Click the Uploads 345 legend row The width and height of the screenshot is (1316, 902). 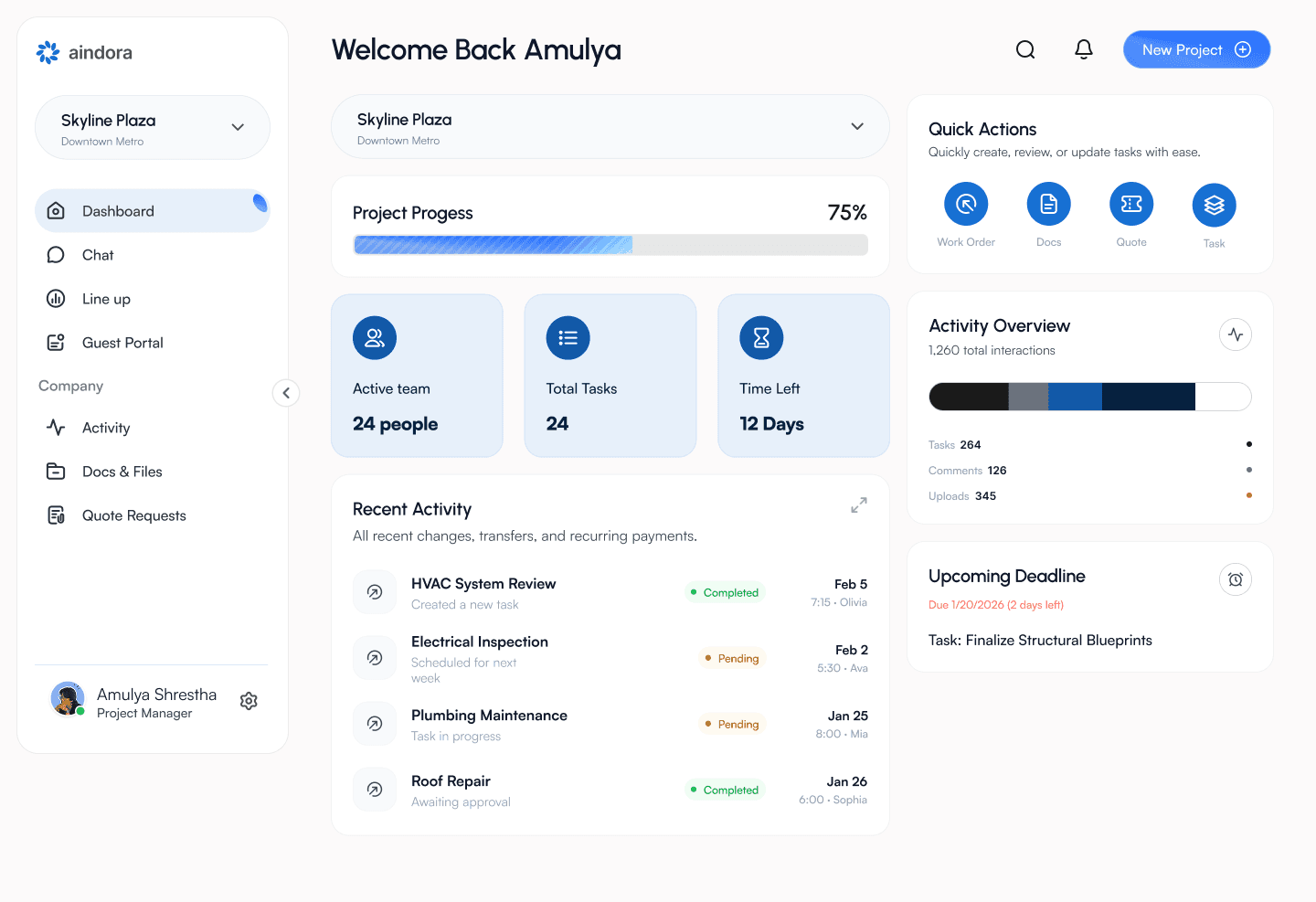(1090, 496)
